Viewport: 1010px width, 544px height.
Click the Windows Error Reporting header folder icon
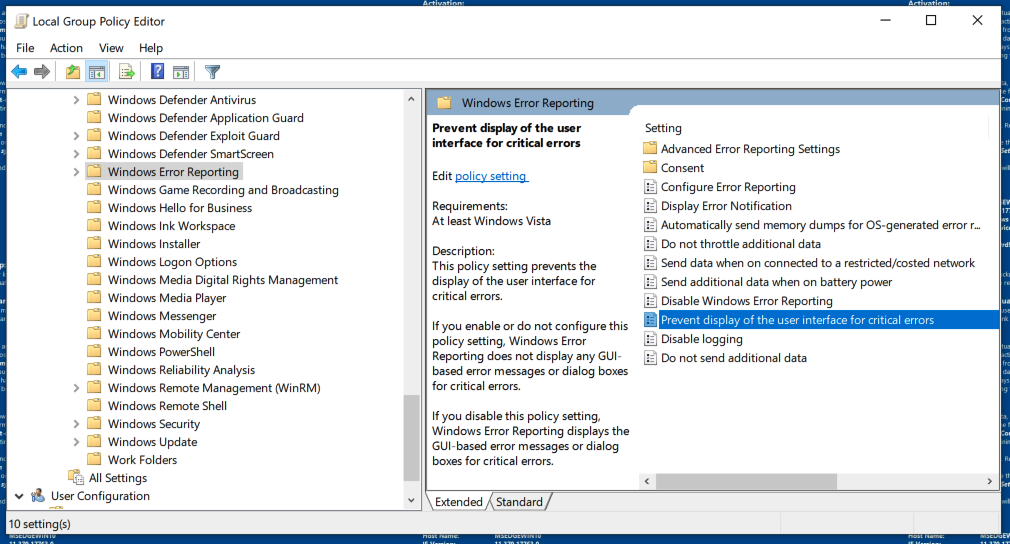[x=444, y=103]
